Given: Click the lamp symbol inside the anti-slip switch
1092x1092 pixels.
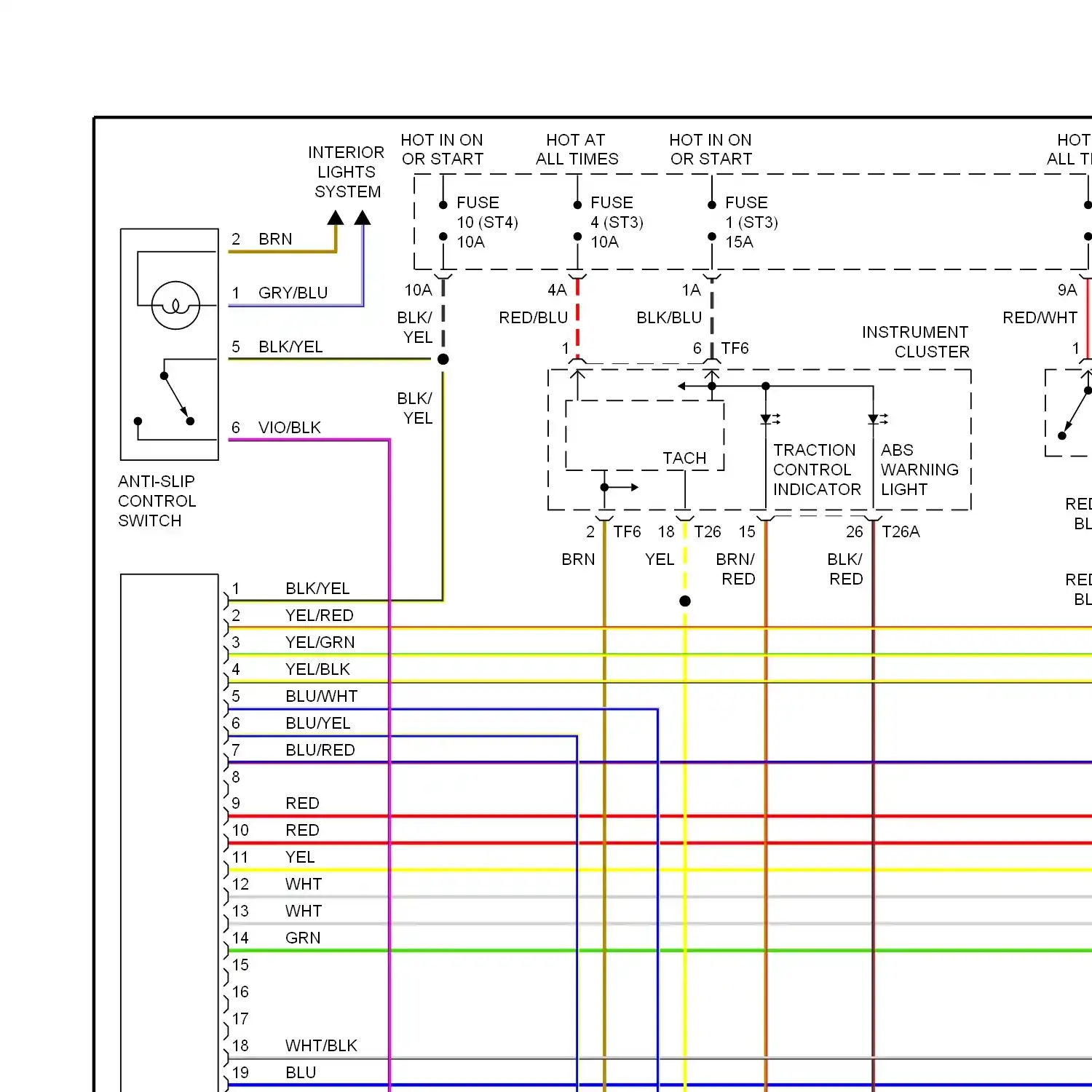Looking at the screenshot, I should 175,305.
